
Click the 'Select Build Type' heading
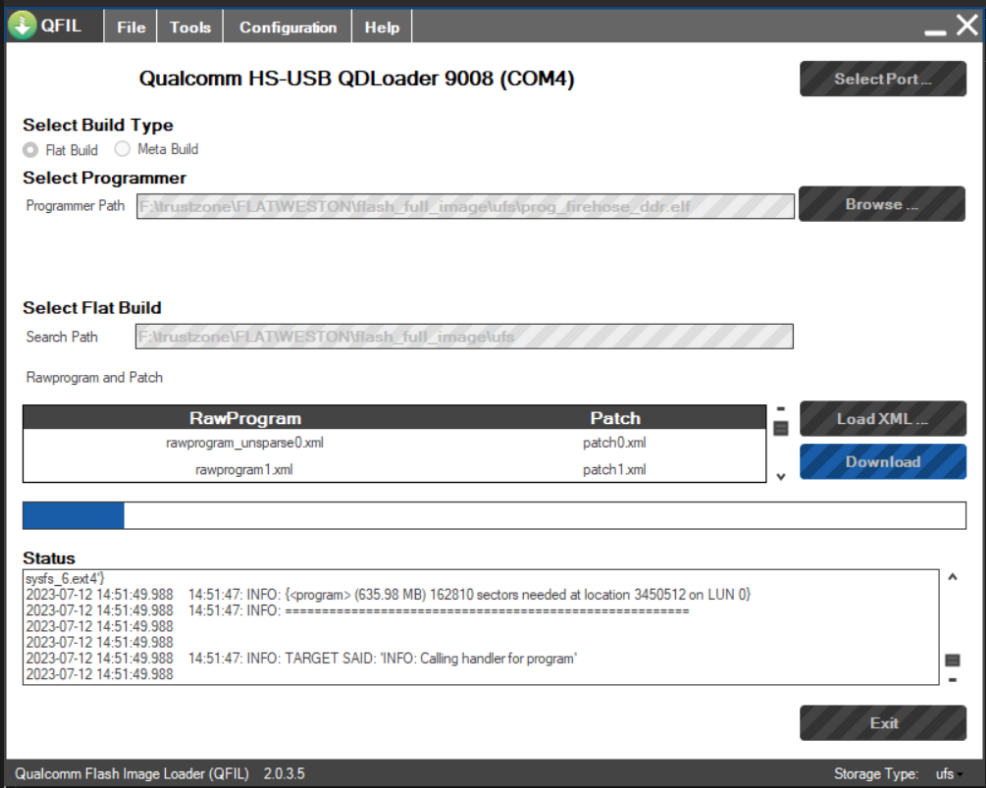tap(97, 125)
